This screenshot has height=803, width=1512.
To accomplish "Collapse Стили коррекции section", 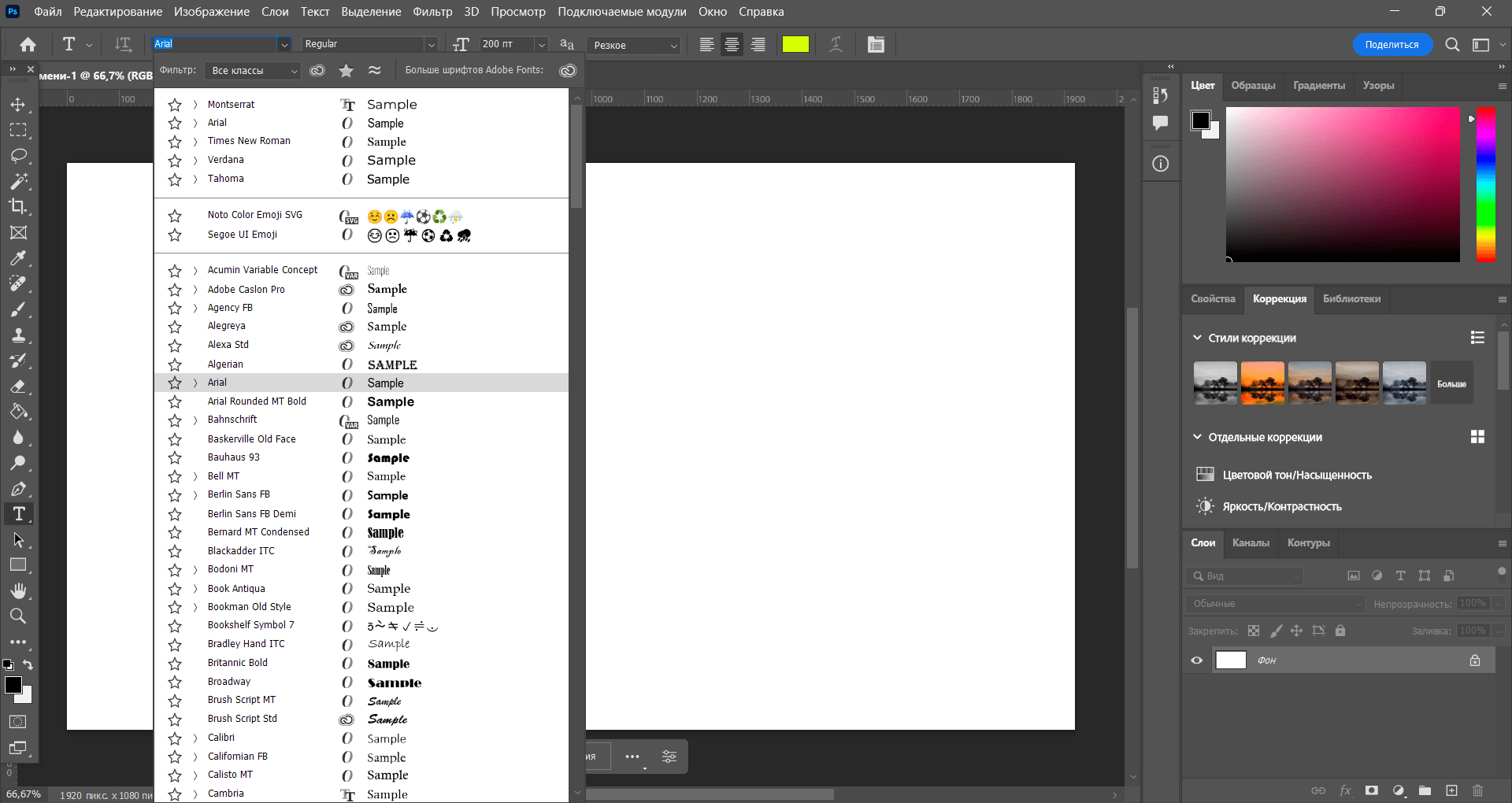I will tap(1197, 338).
